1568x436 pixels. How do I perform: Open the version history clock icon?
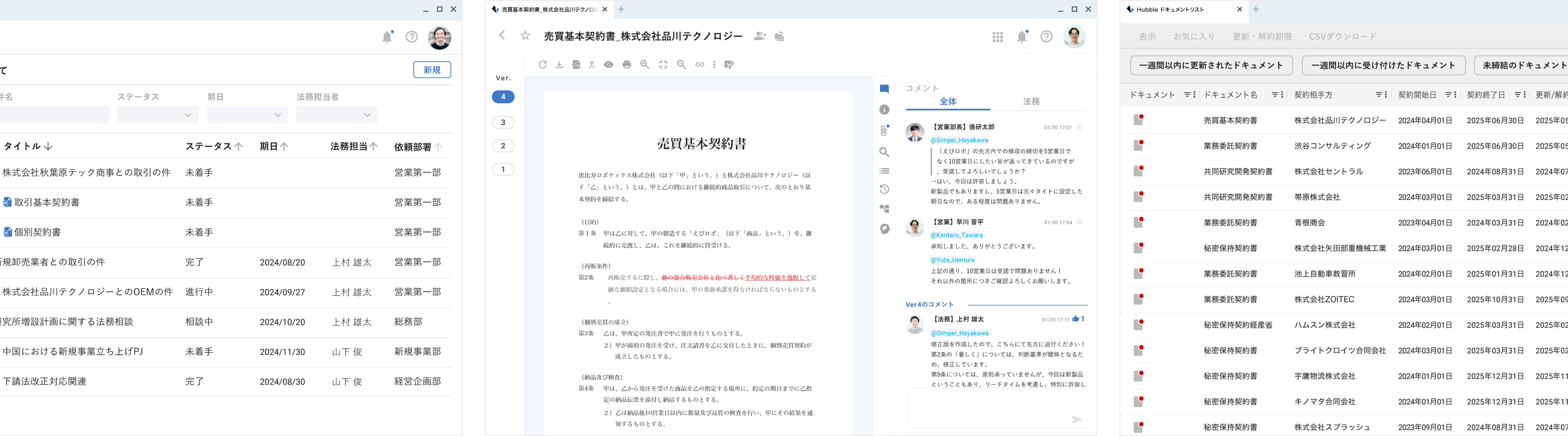[x=884, y=189]
